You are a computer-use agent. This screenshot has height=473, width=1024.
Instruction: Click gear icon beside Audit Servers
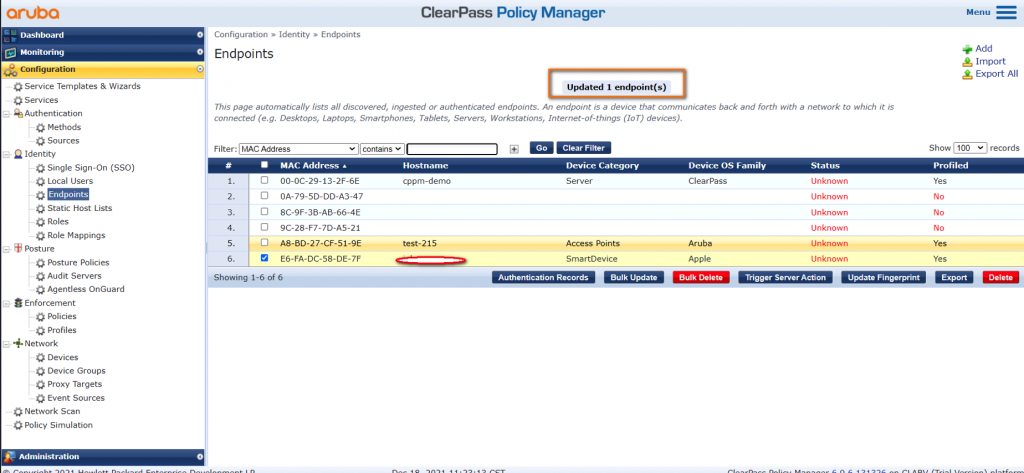(x=41, y=276)
